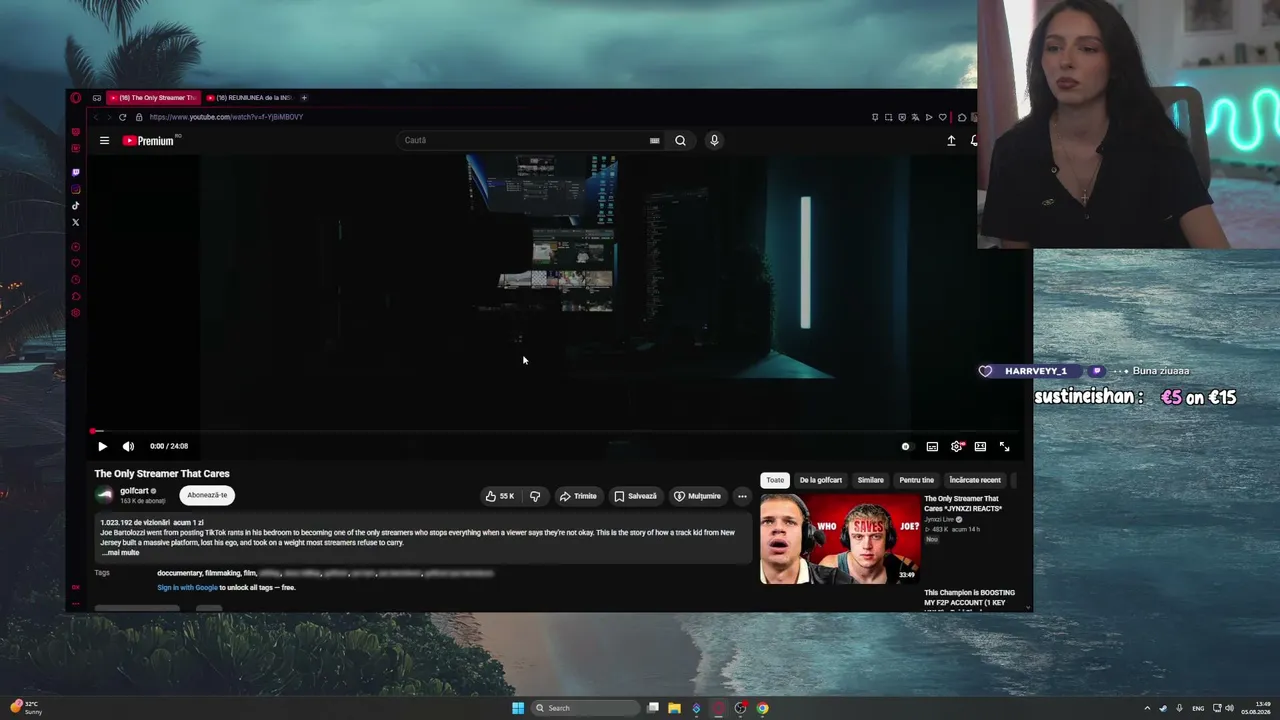Open the golfcart channel name link
Viewport: 1280px width, 720px height.
[x=134, y=491]
